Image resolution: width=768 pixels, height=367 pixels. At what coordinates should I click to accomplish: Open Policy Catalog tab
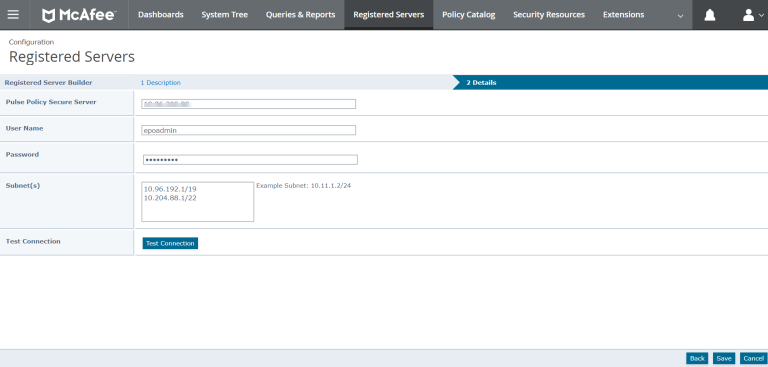(x=469, y=15)
